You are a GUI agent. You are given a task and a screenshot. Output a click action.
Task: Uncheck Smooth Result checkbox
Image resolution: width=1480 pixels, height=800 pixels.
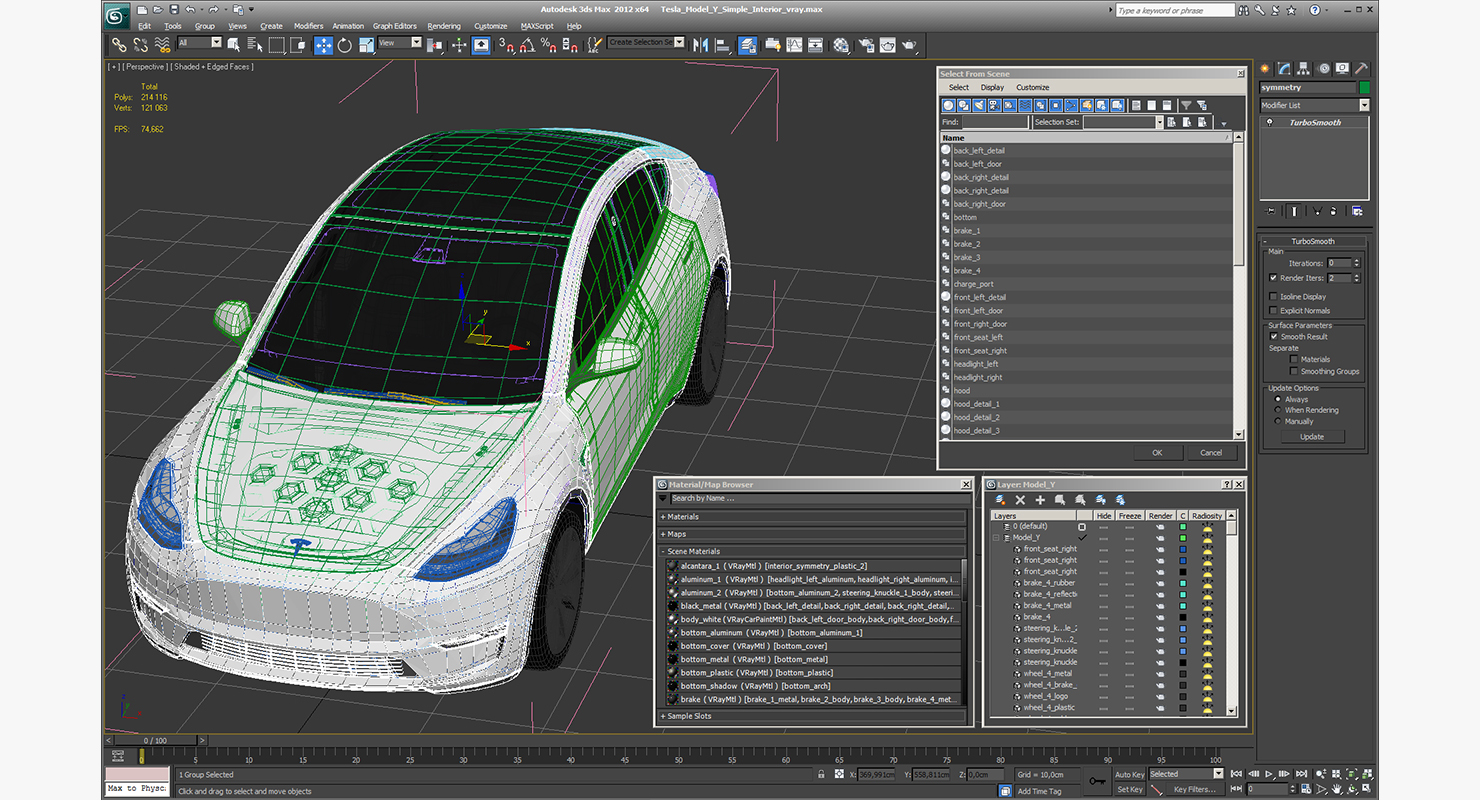[1273, 337]
